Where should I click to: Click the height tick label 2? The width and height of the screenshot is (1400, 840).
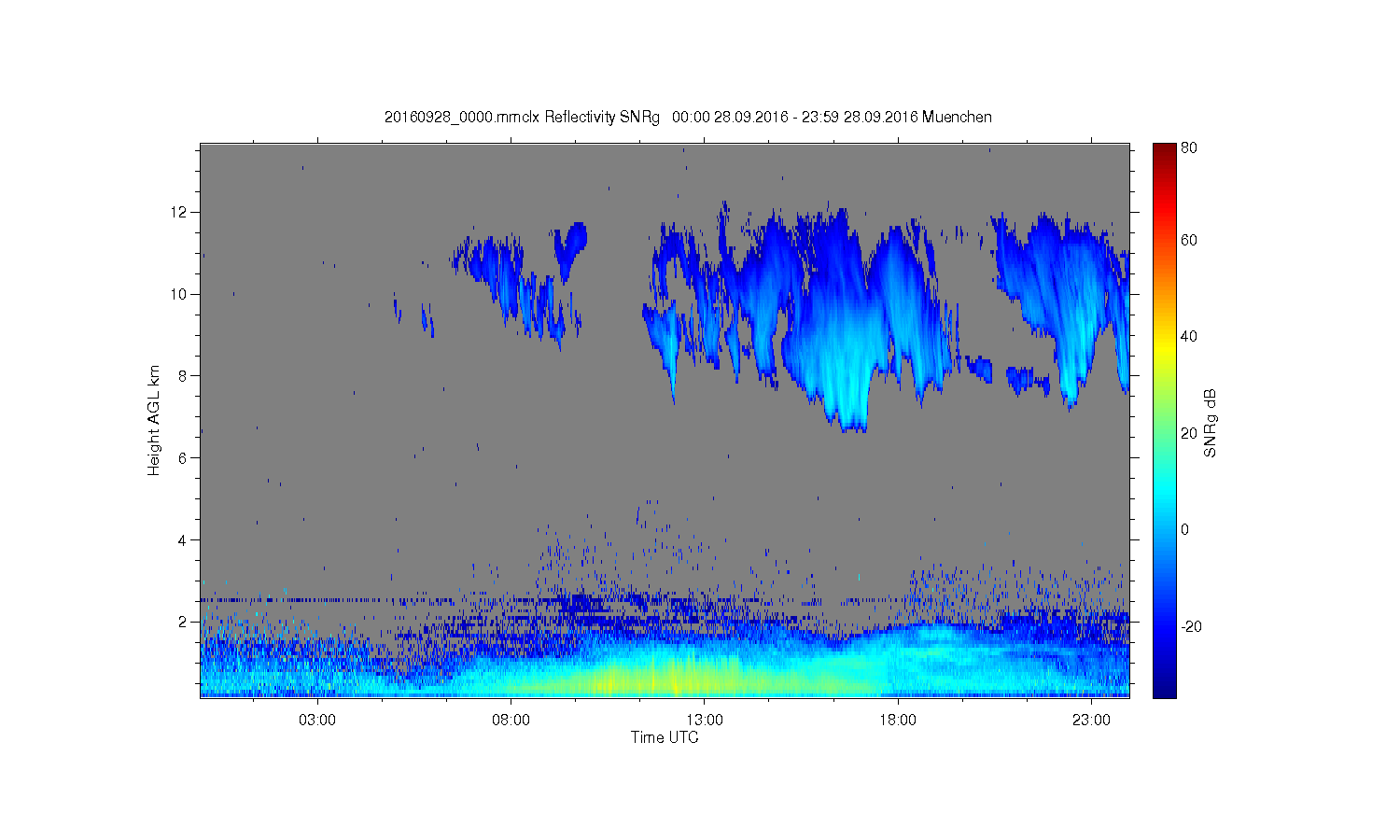(184, 622)
